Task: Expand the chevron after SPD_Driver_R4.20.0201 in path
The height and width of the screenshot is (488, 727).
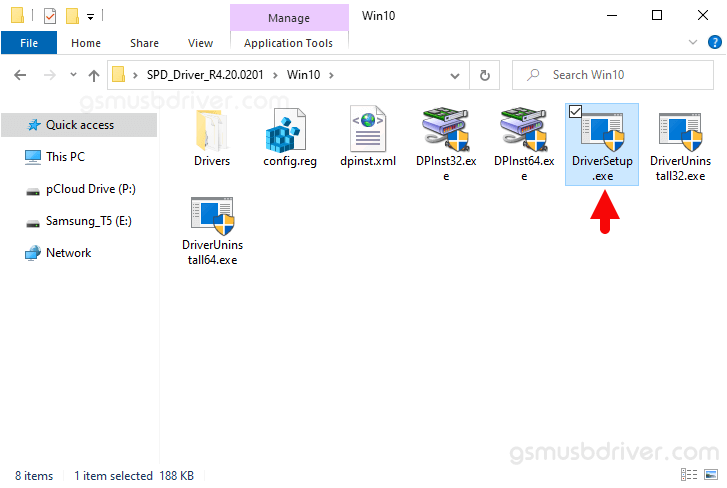Action: point(275,75)
